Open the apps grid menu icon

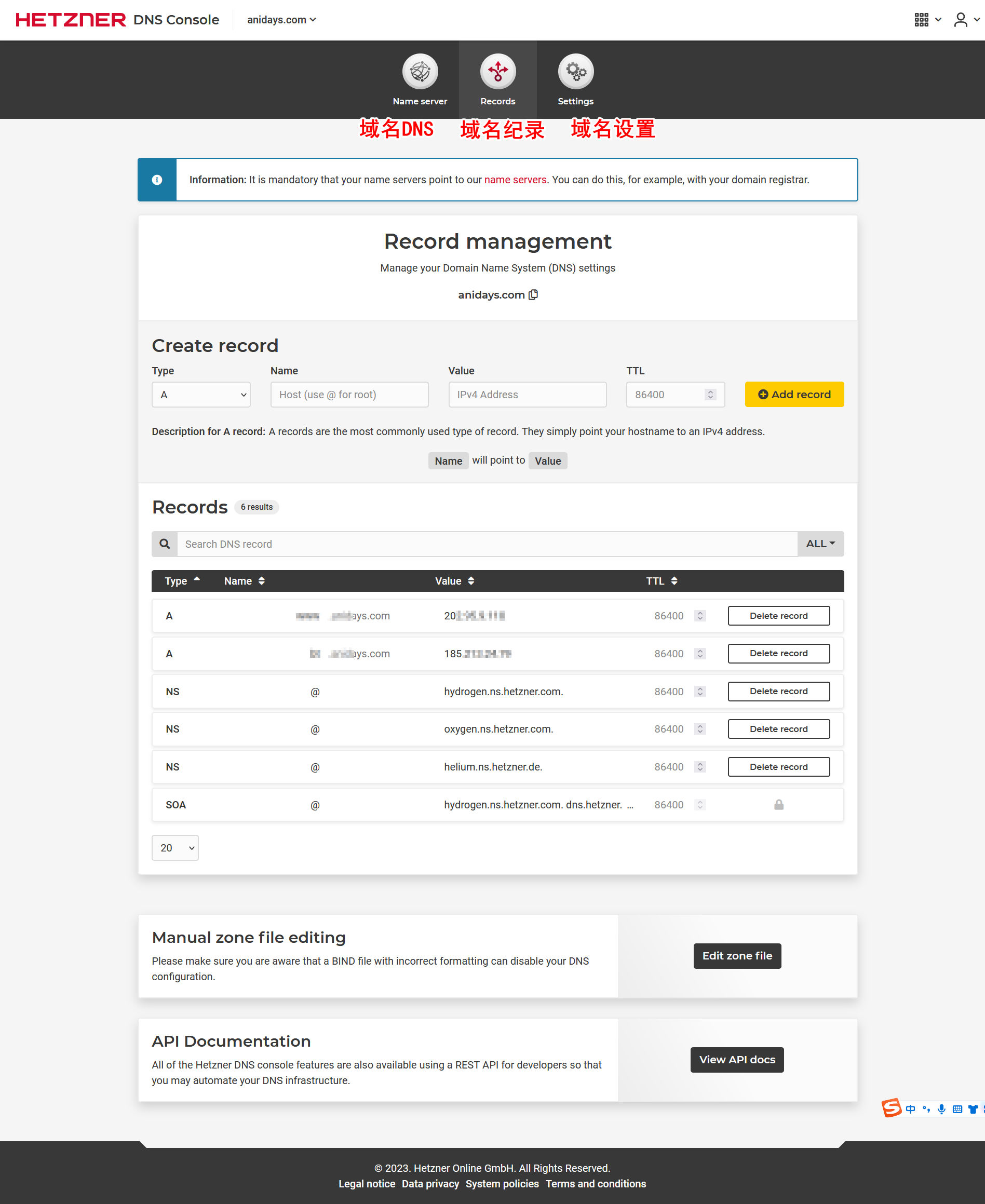click(x=922, y=20)
